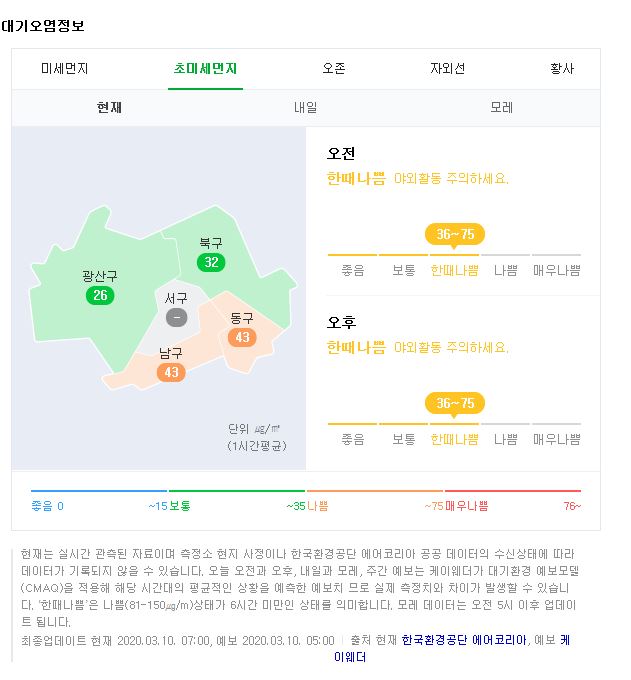Open the 한국환경공단 에어코리아 source link
The height and width of the screenshot is (680, 631).
(464, 640)
